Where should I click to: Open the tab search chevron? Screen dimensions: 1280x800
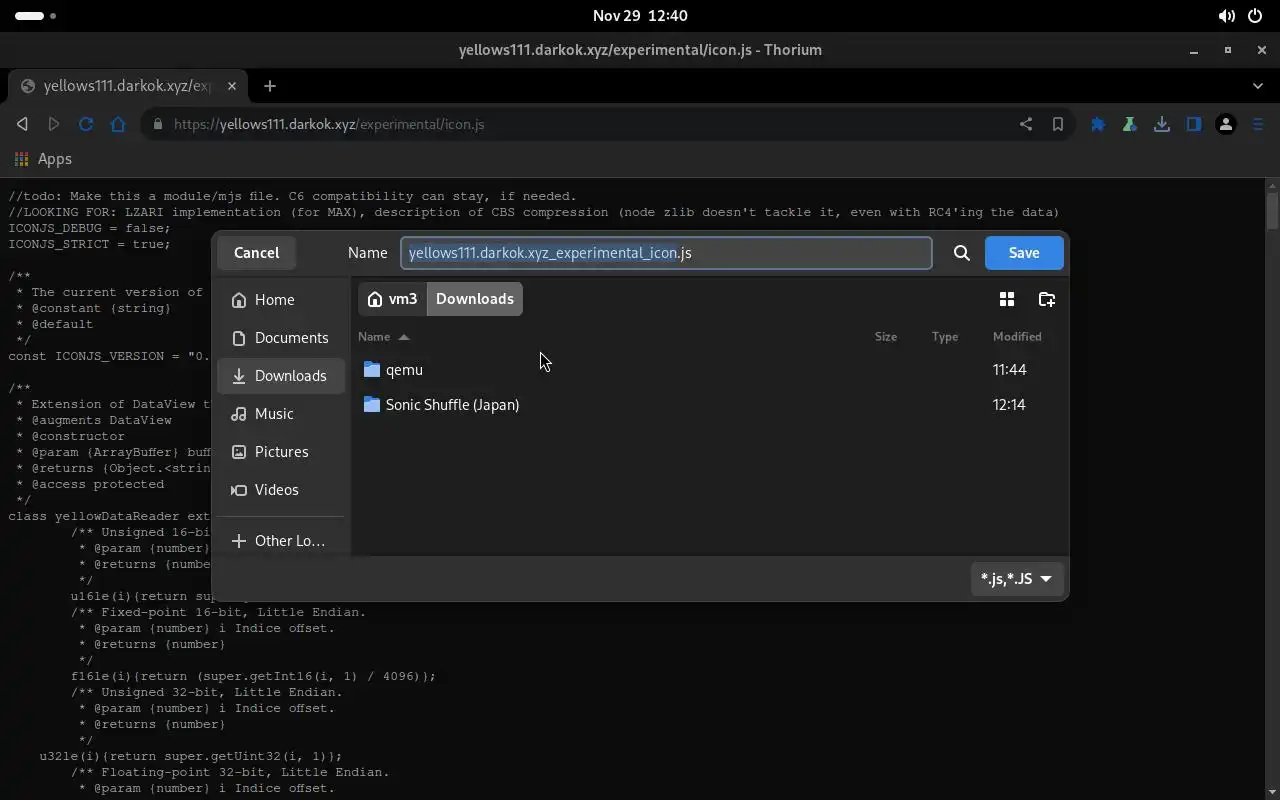click(1258, 86)
